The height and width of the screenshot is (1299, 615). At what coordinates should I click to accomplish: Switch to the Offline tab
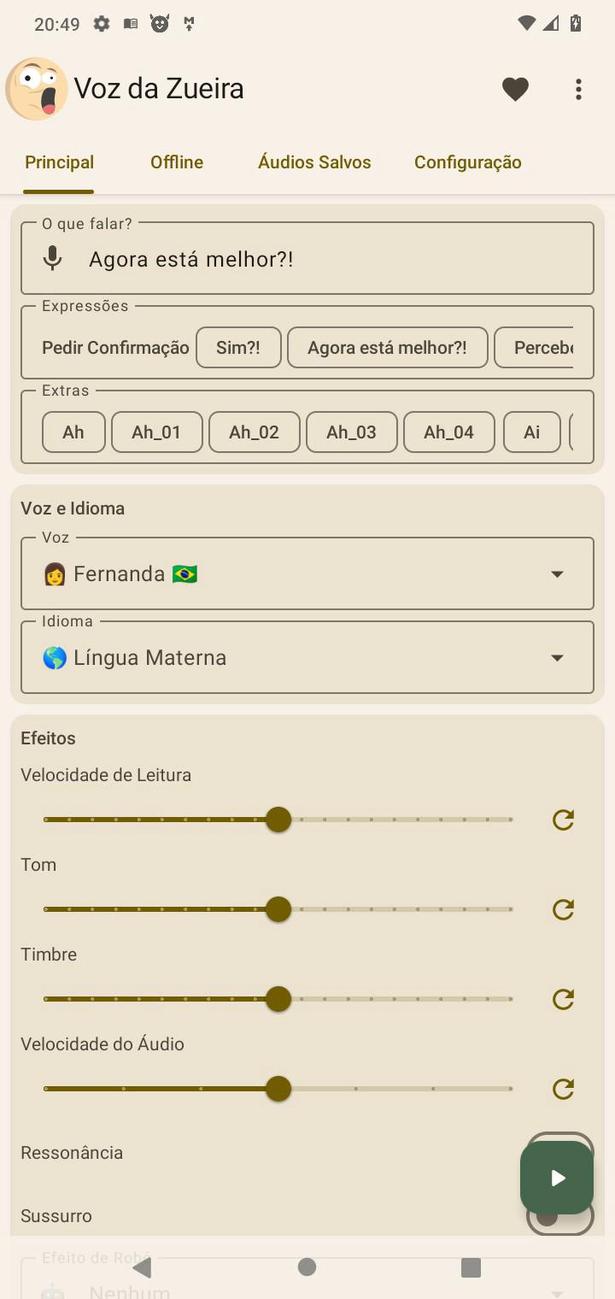click(x=176, y=162)
